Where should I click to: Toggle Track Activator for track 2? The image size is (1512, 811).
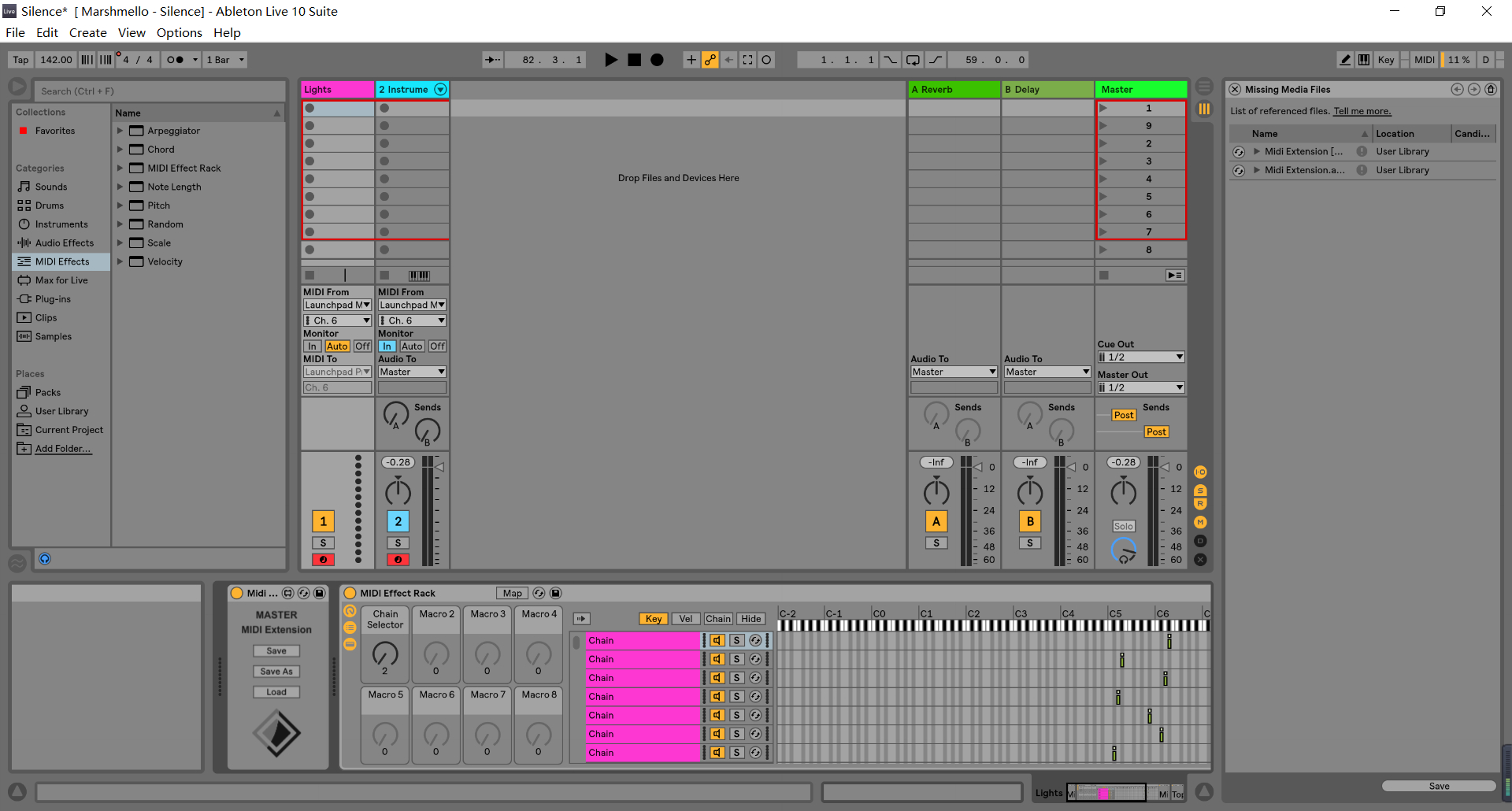pos(398,521)
